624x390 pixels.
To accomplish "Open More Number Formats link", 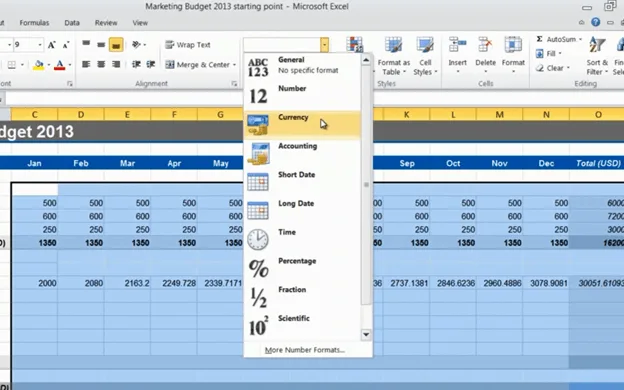I will (305, 350).
